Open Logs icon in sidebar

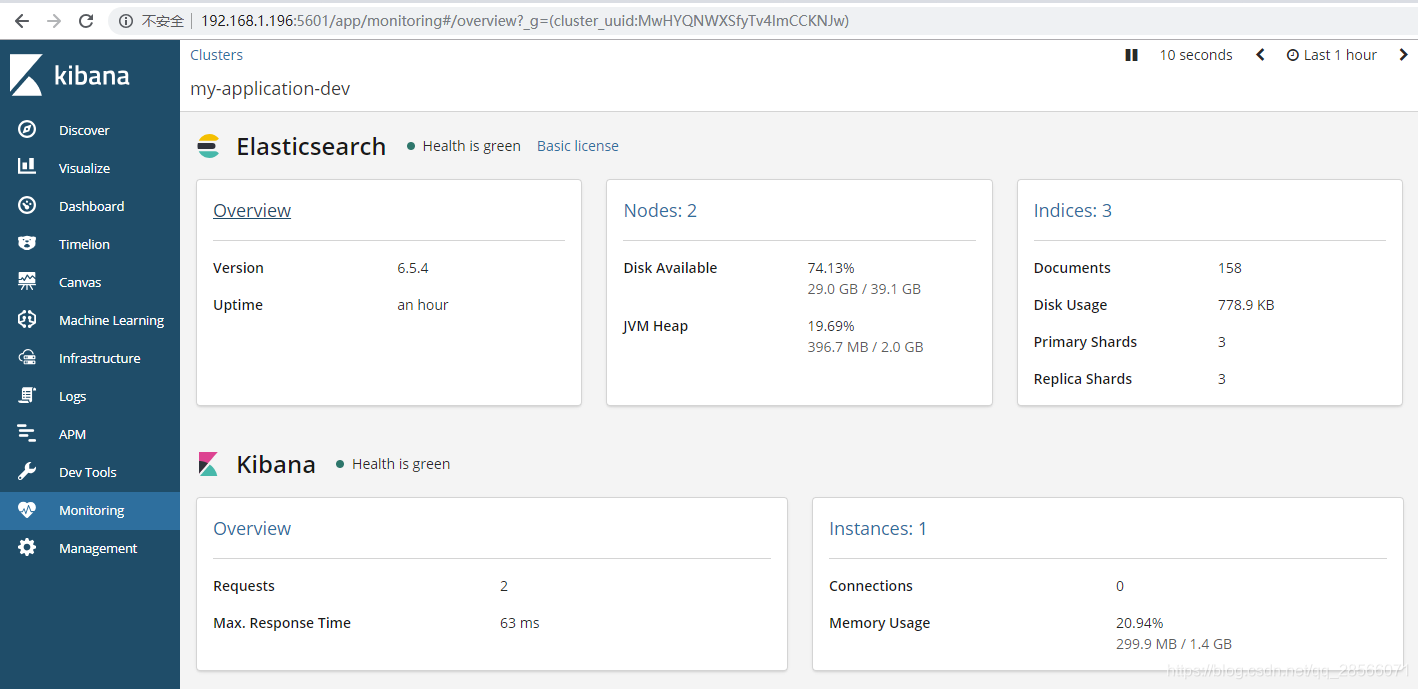pos(27,396)
